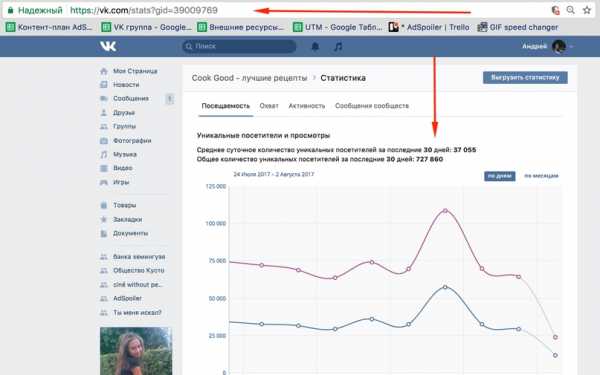Open the profile photo thumbnail in sidebar

(136, 351)
